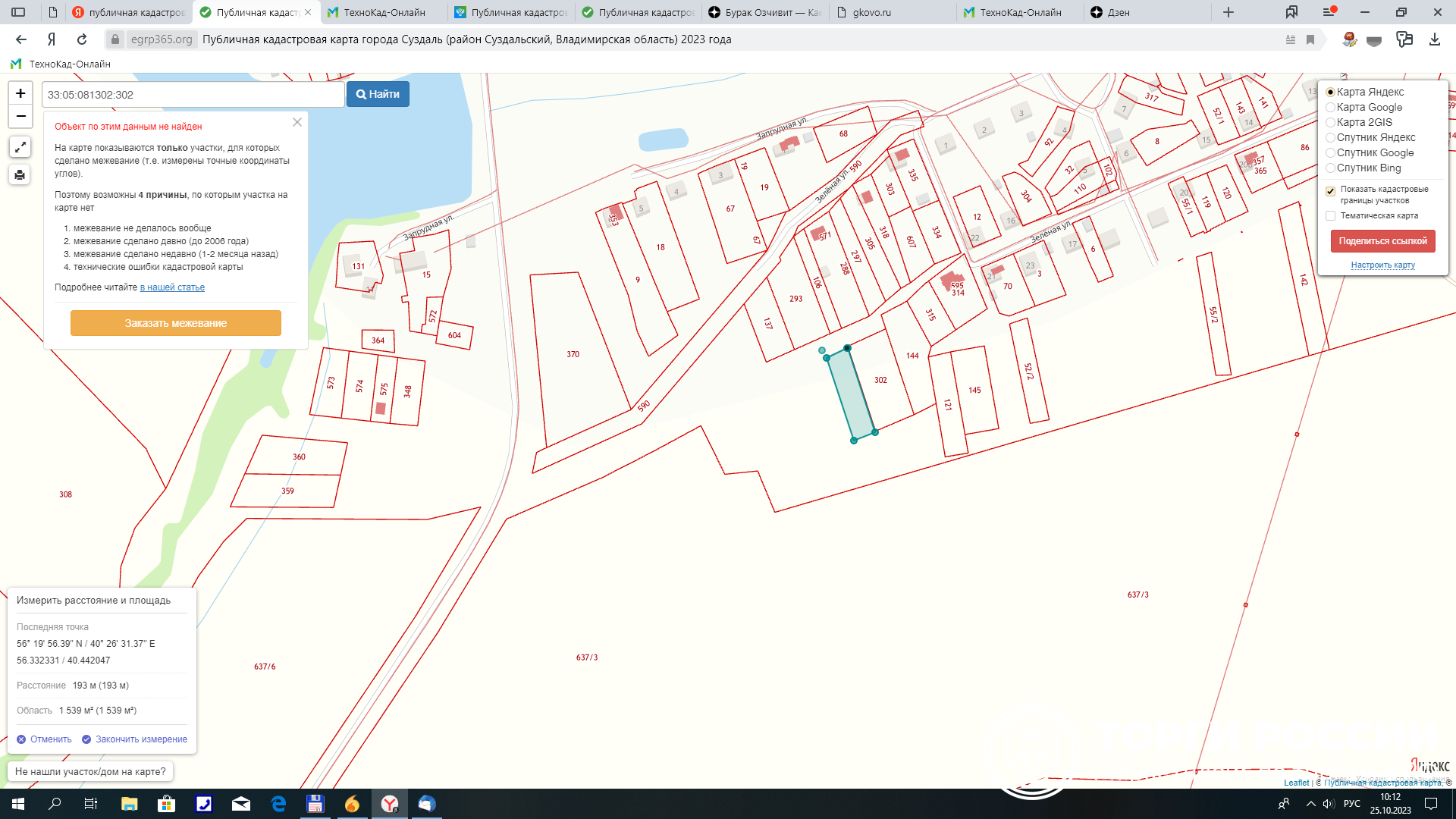This screenshot has height=819, width=1456.
Task: Open the 'в нашей статье' link
Action: point(172,287)
